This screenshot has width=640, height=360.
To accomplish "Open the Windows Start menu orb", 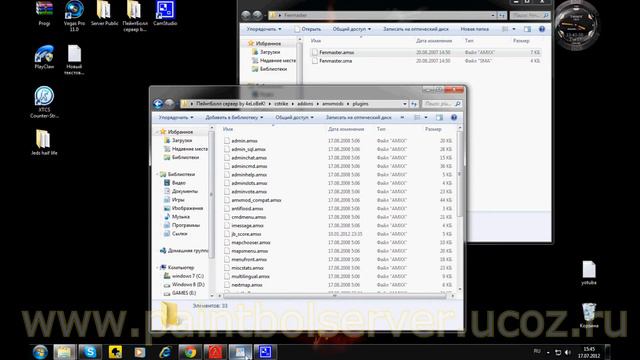I will coord(40,352).
